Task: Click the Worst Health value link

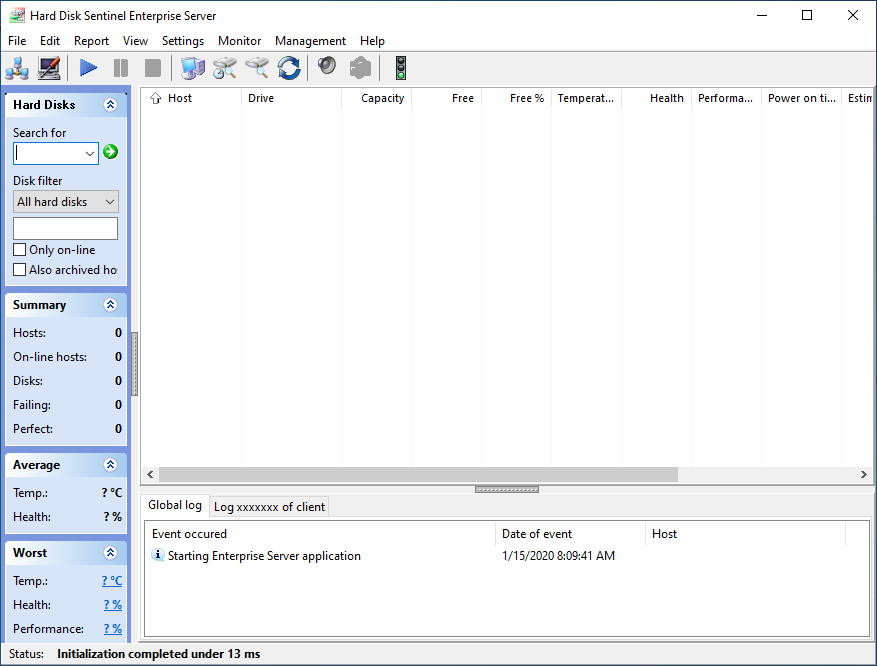Action: pyautogui.click(x=112, y=605)
